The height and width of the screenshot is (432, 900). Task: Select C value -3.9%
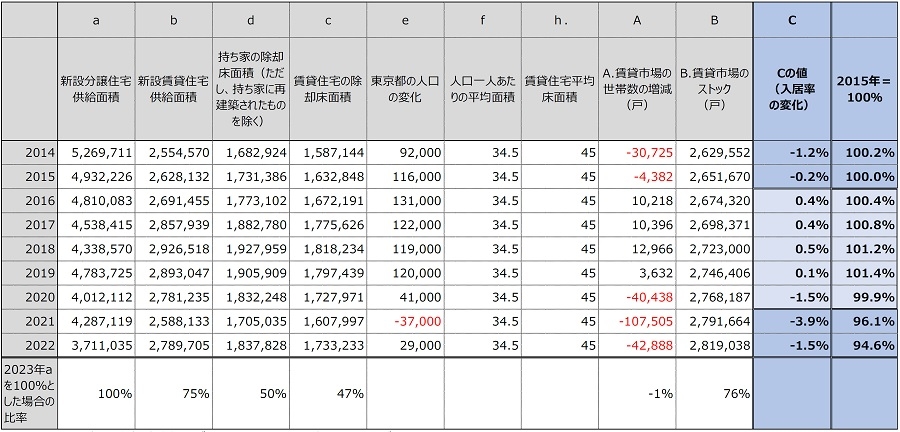pyautogui.click(x=792, y=321)
